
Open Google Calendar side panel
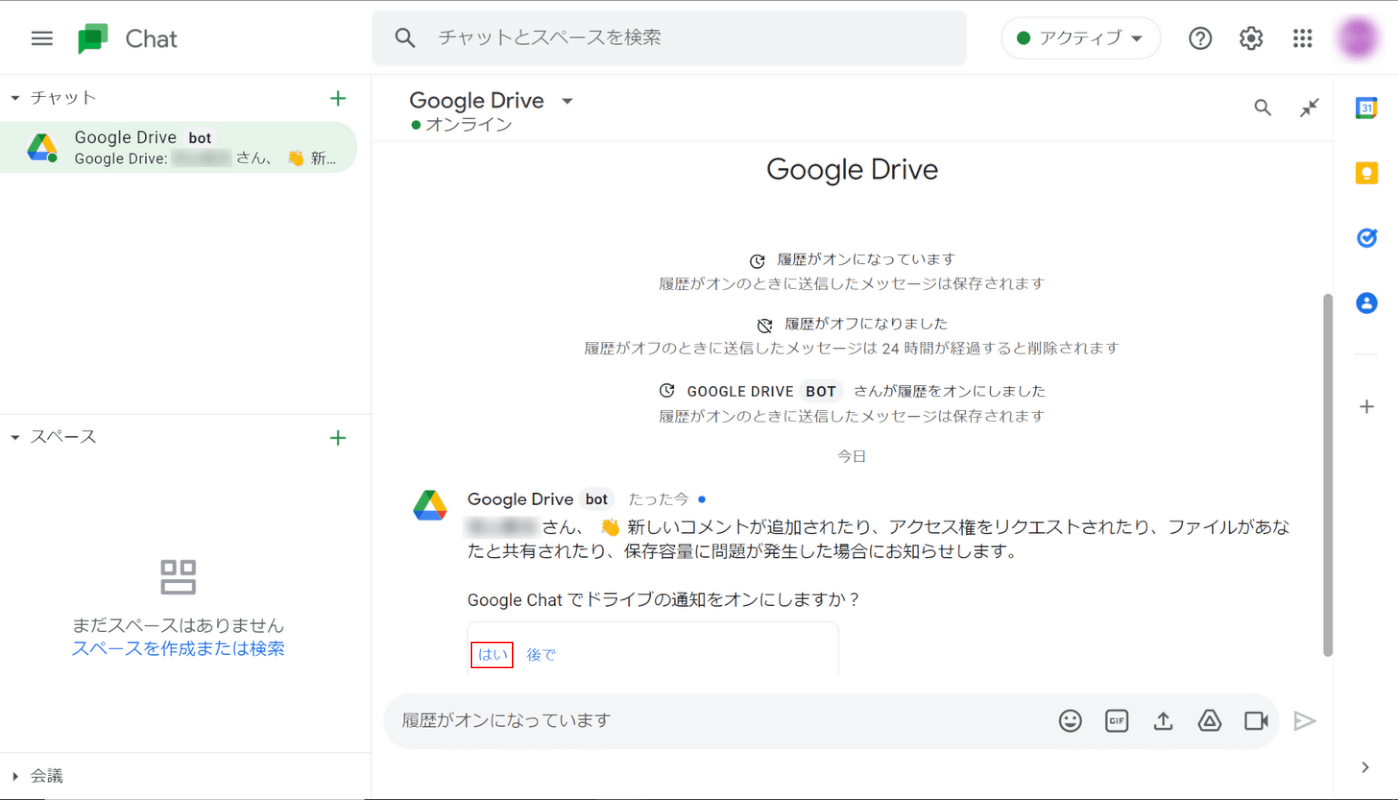(x=1366, y=108)
